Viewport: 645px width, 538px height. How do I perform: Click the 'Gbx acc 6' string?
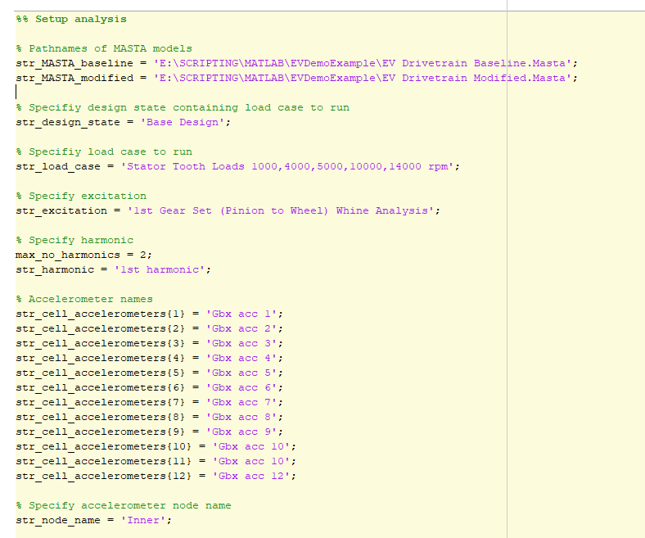coord(241,388)
